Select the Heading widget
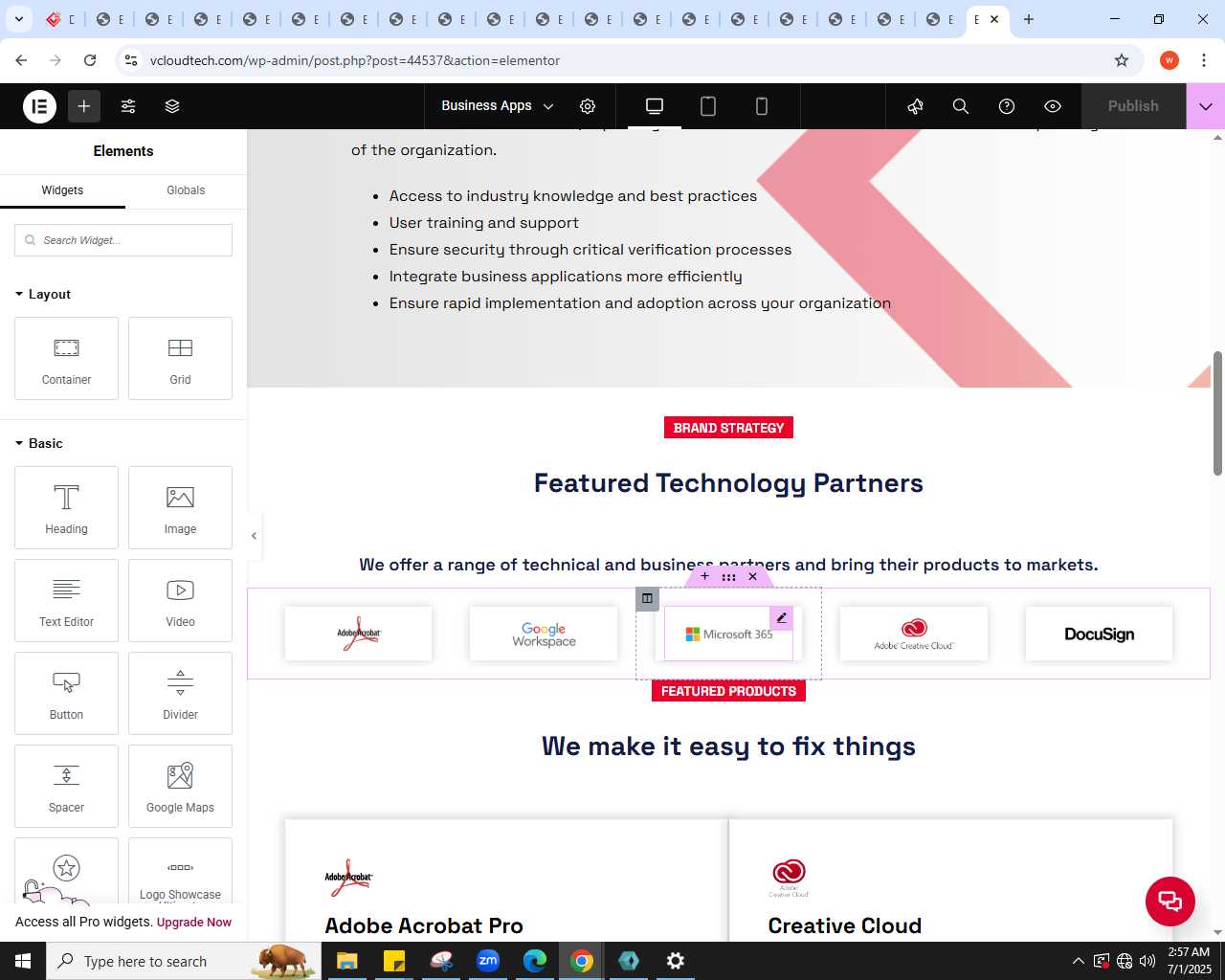 66,507
